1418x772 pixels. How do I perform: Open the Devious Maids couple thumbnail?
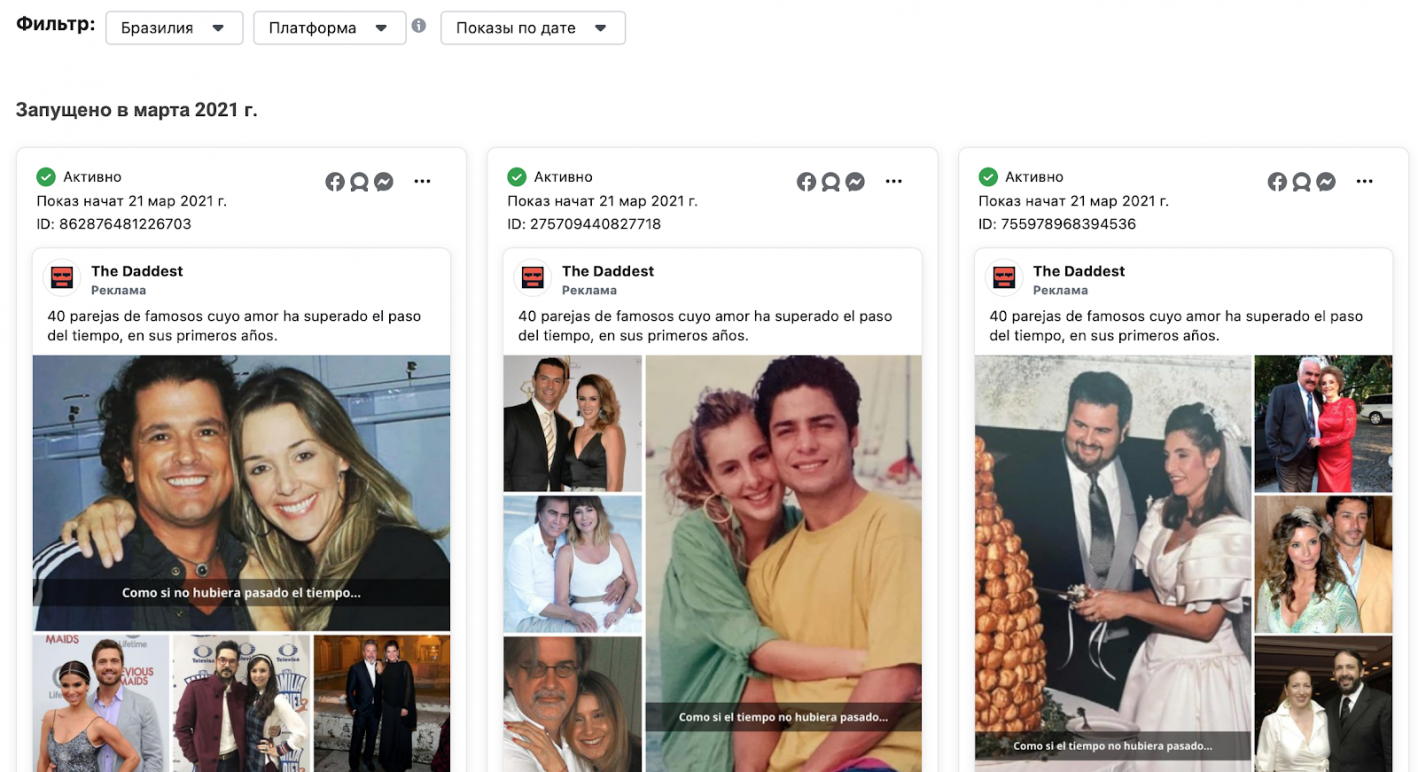click(101, 703)
